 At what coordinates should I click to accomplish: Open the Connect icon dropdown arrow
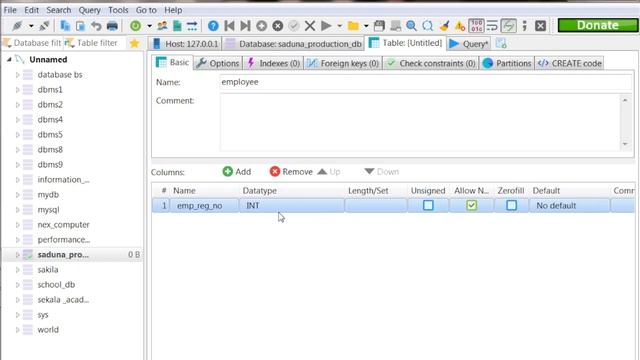(31, 26)
